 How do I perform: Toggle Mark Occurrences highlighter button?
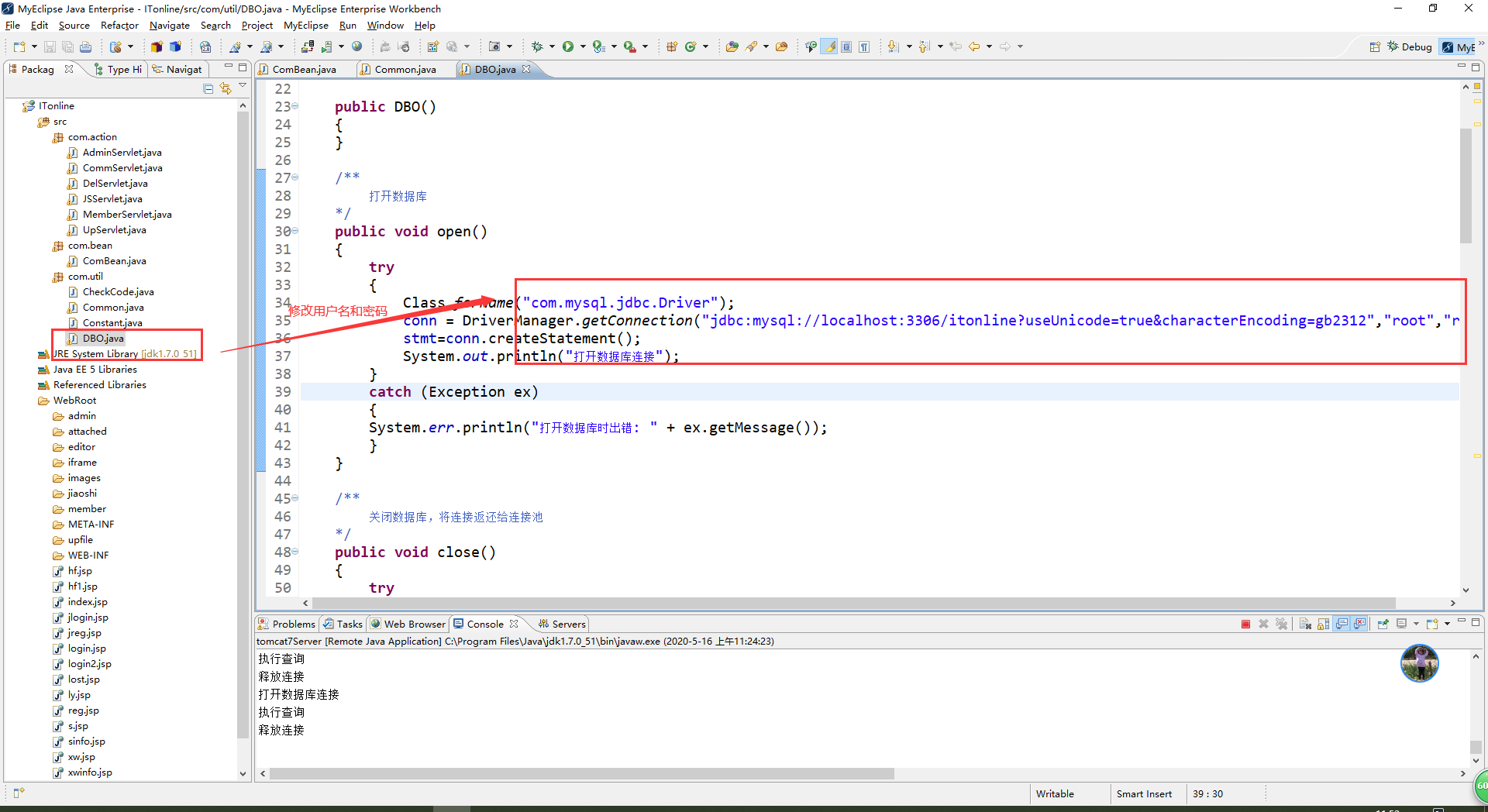coord(829,46)
